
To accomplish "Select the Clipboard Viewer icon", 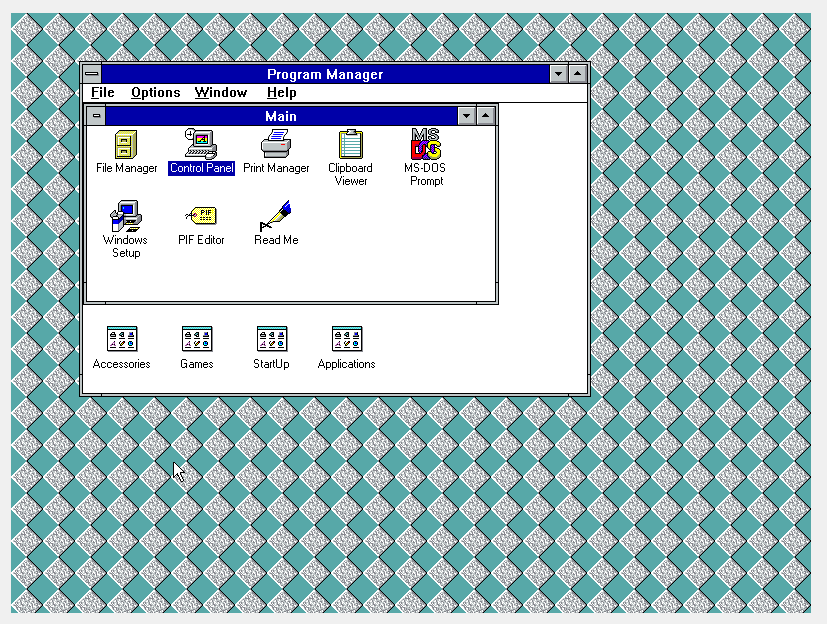I will [x=350, y=146].
